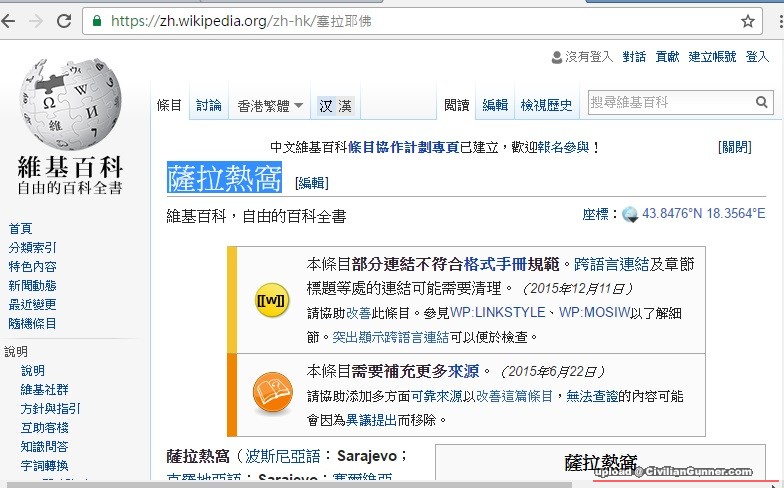Image resolution: width=784 pixels, height=488 pixels.
Task: Open the 香港繁體 language variant dropdown
Action: [x=270, y=105]
